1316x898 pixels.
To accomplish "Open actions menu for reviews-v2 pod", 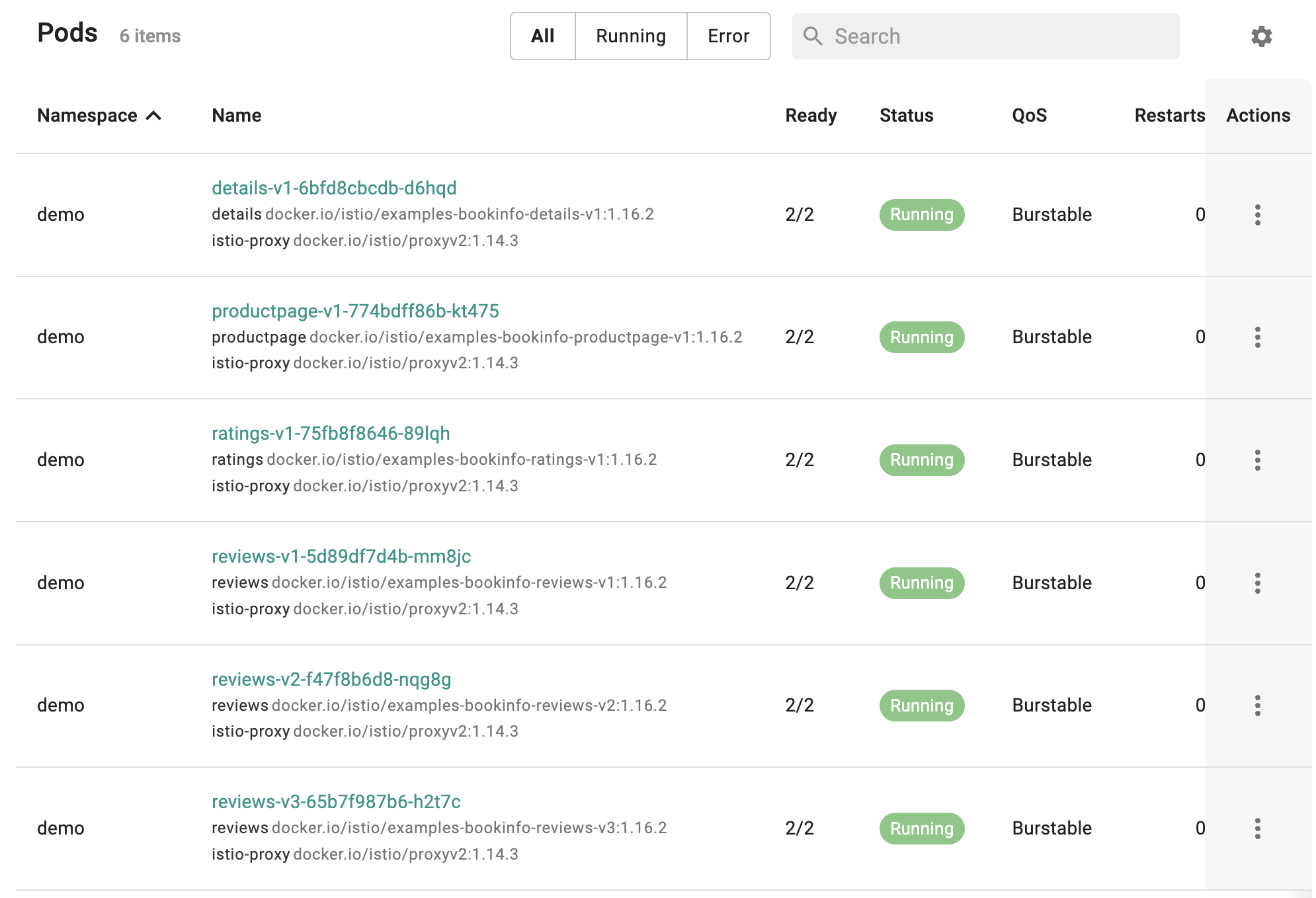I will (1257, 706).
